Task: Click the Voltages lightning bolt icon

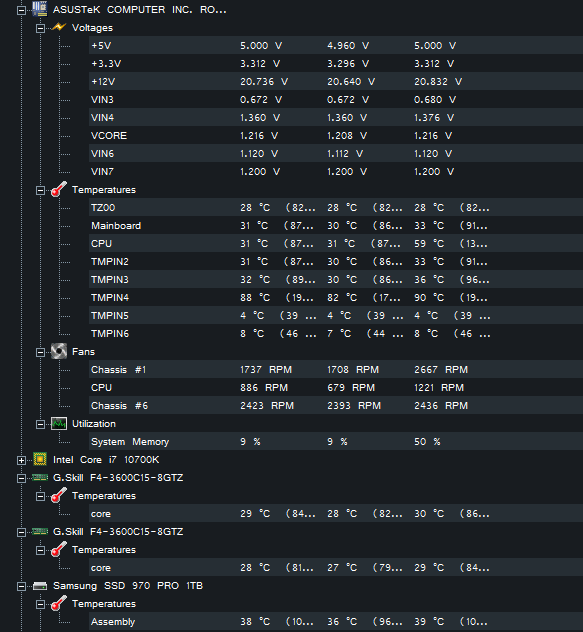Action: (59, 27)
